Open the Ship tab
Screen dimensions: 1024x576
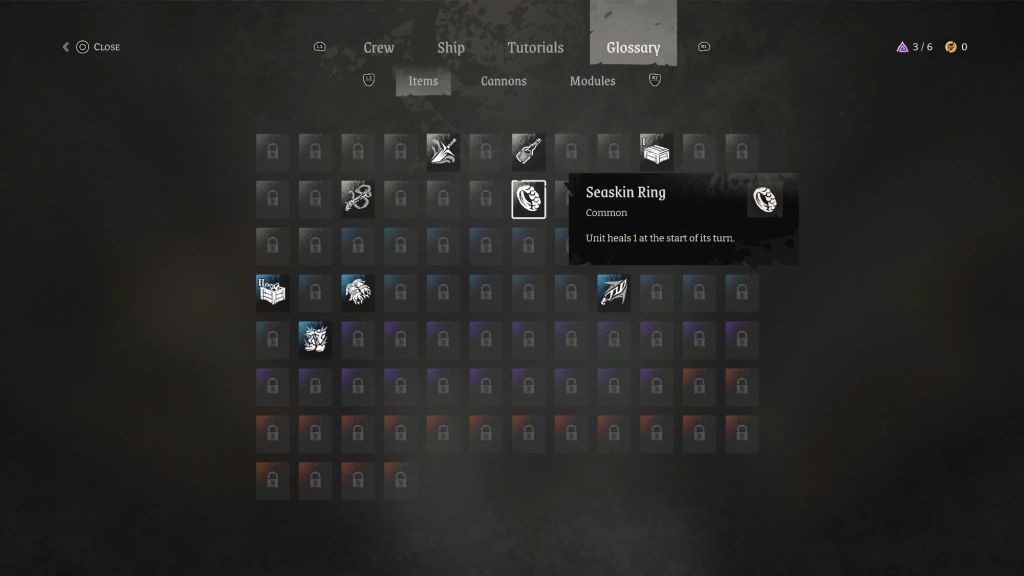point(451,48)
